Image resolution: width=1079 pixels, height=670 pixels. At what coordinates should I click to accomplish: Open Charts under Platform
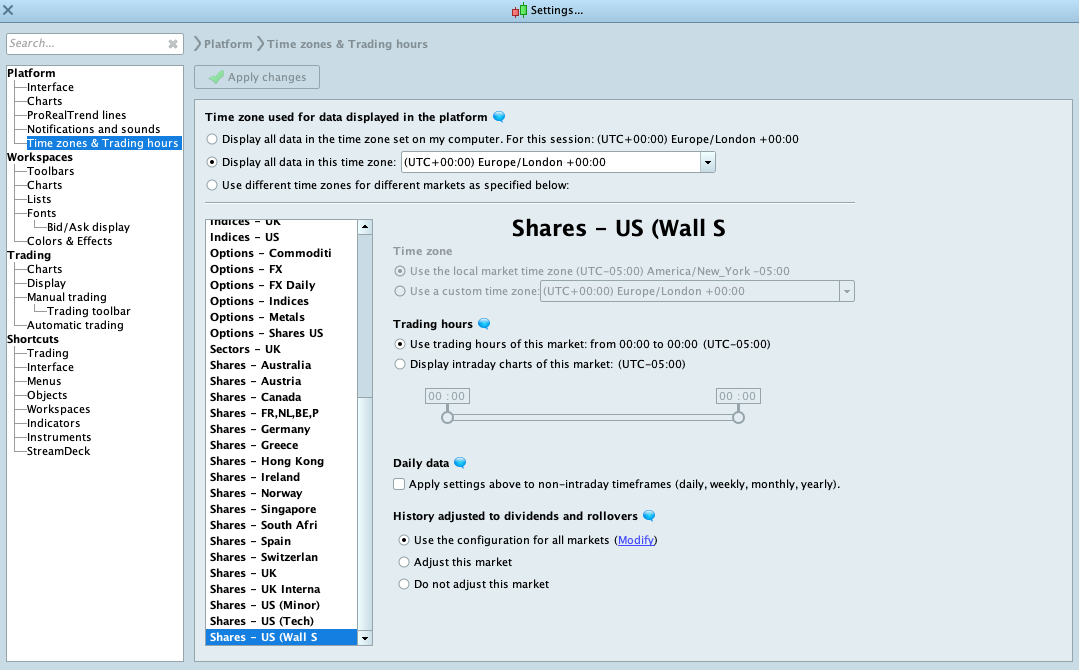tap(45, 101)
